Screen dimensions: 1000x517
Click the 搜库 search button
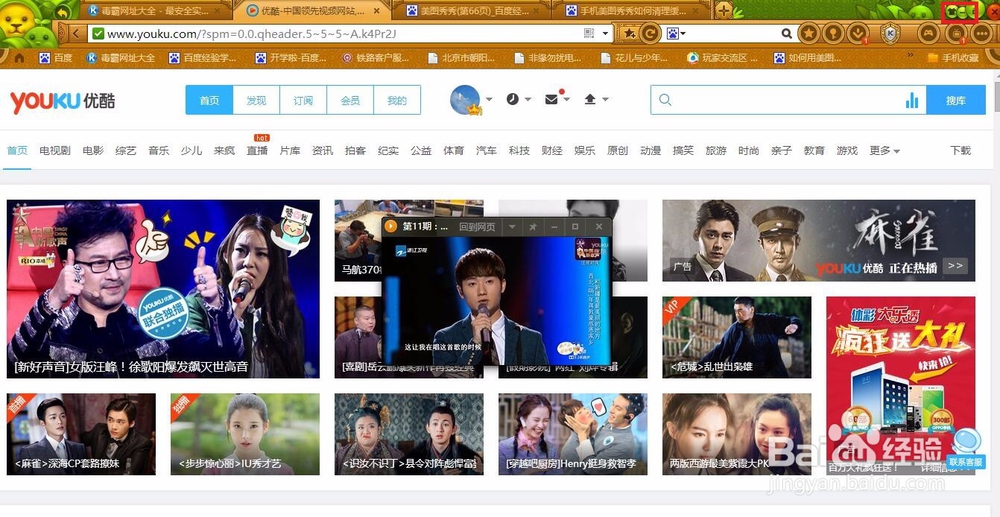tap(955, 100)
